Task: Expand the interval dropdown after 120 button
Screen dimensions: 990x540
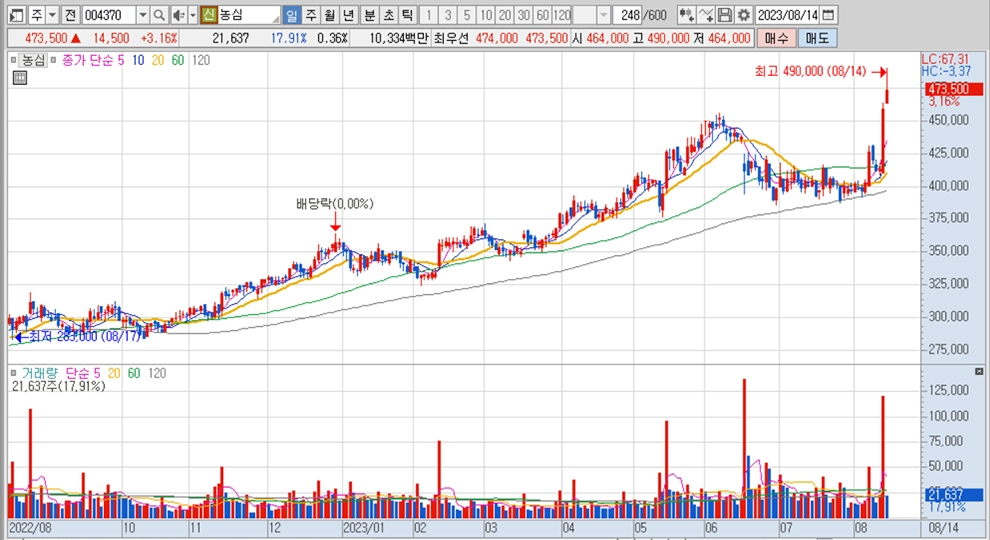Action: (605, 15)
